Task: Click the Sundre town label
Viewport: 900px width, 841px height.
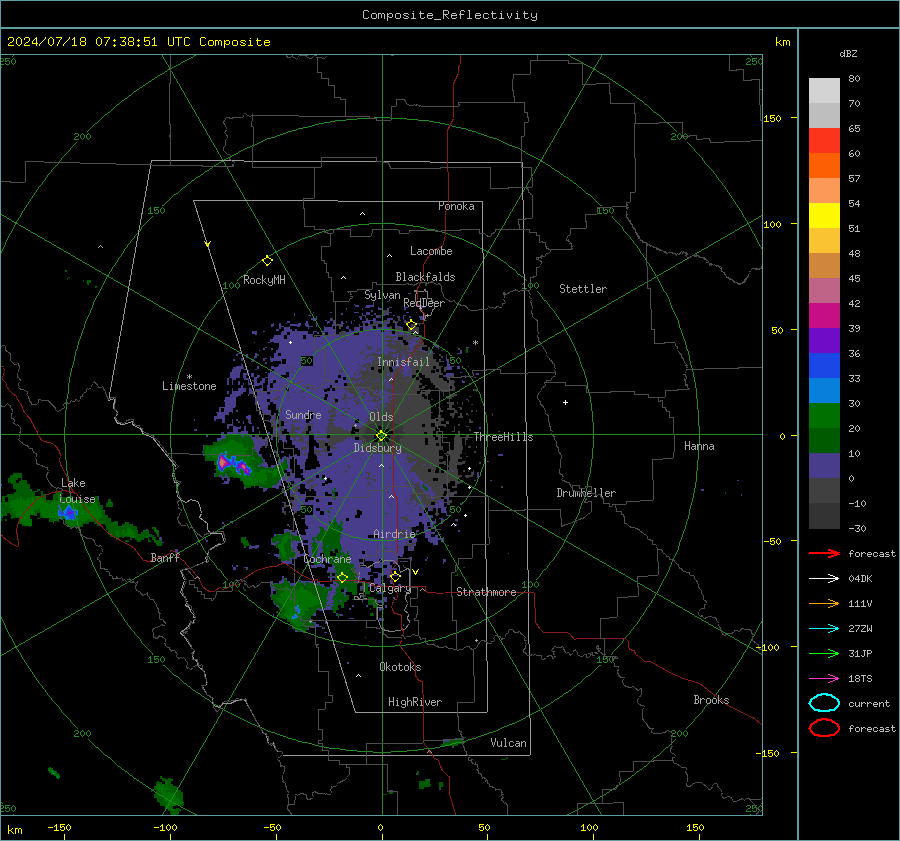Action: [303, 414]
